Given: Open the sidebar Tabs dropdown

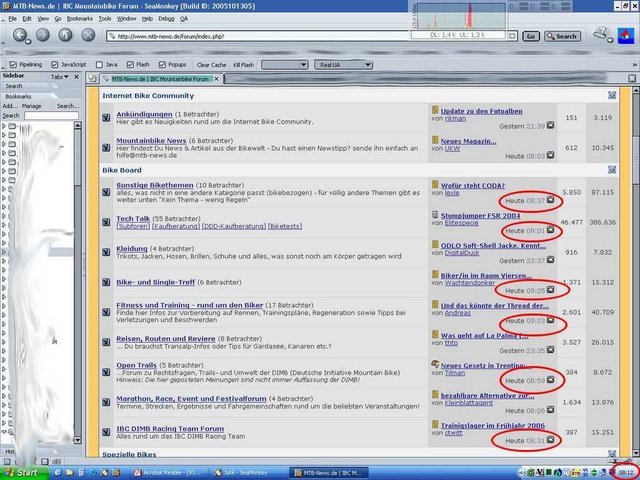Looking at the screenshot, I should (x=60, y=77).
